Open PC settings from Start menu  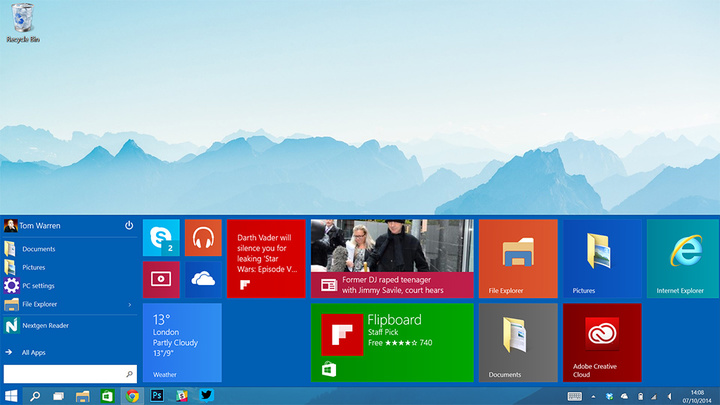tap(38, 286)
